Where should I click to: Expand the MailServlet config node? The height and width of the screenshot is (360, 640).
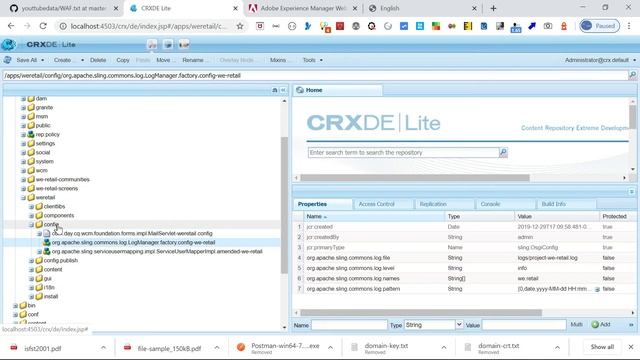(x=39, y=233)
